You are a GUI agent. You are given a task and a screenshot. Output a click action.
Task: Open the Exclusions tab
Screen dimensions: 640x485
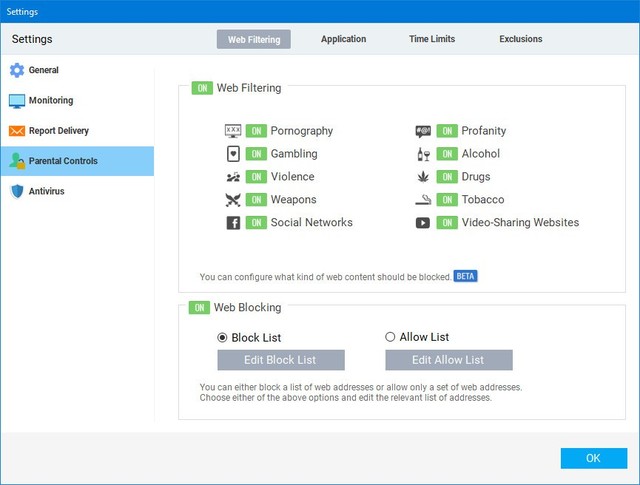point(520,40)
